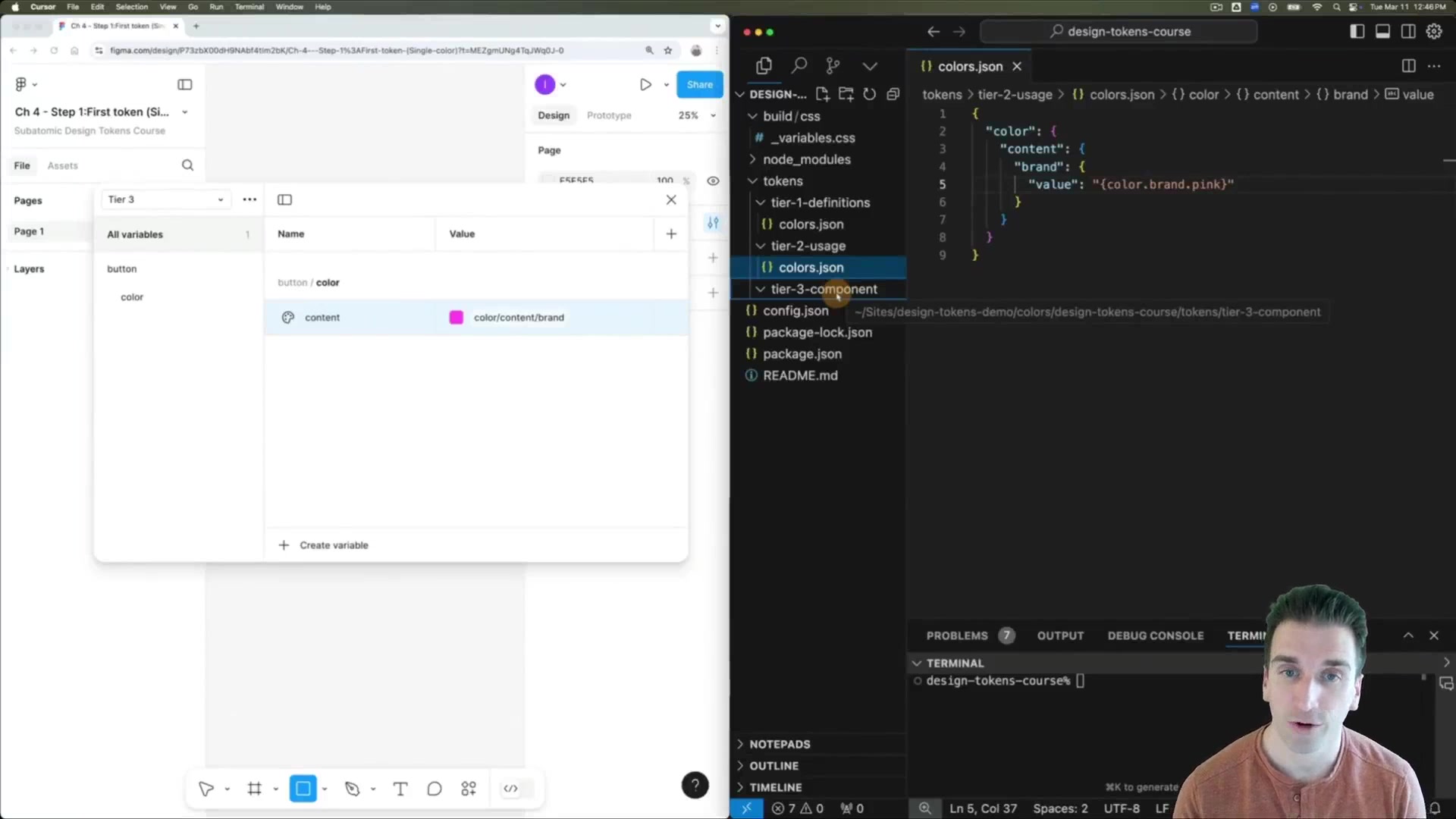Add new mode column plus button
This screenshot has width=1456, height=819.
pyautogui.click(x=671, y=234)
